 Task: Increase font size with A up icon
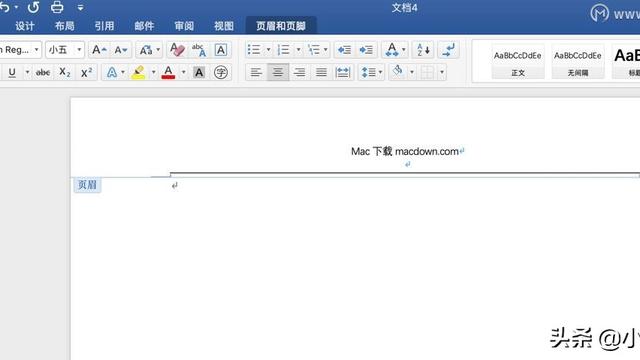pos(99,50)
